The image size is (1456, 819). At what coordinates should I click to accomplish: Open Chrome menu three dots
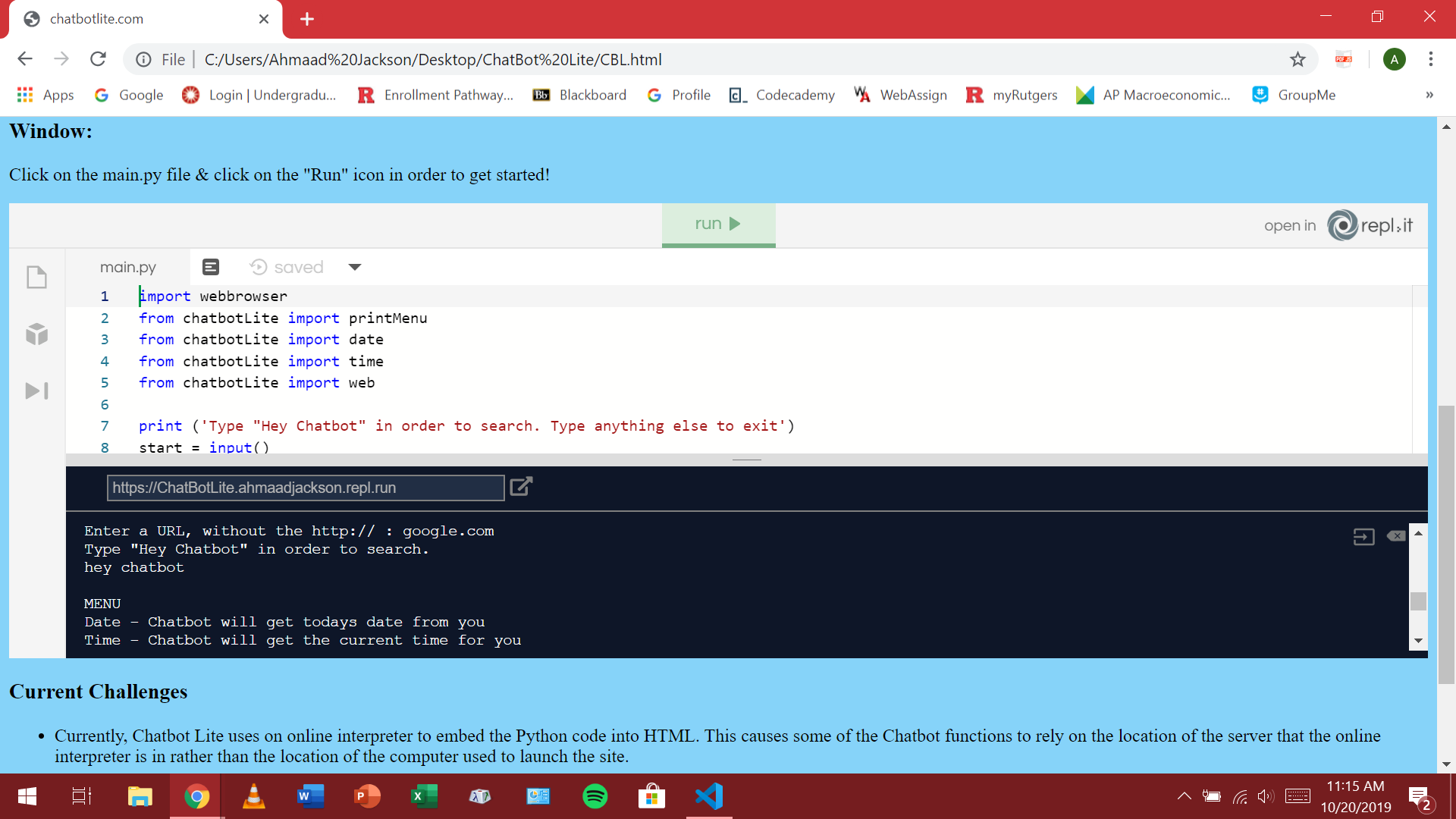point(1430,59)
